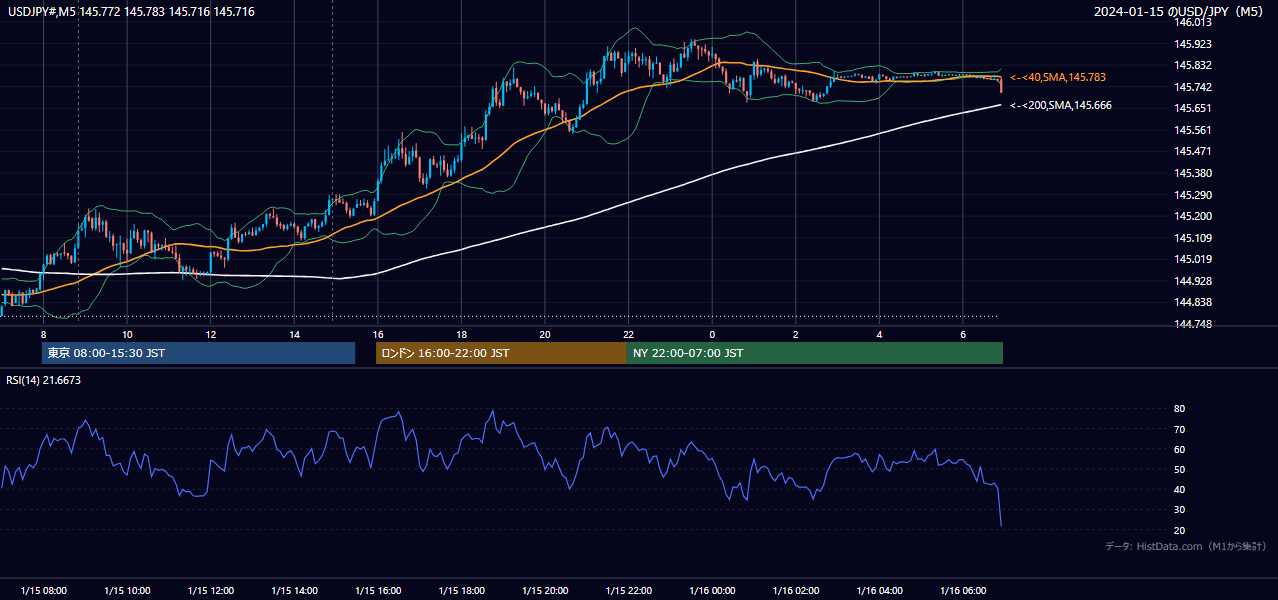Click price axis value 144.748

pyautogui.click(x=1193, y=324)
